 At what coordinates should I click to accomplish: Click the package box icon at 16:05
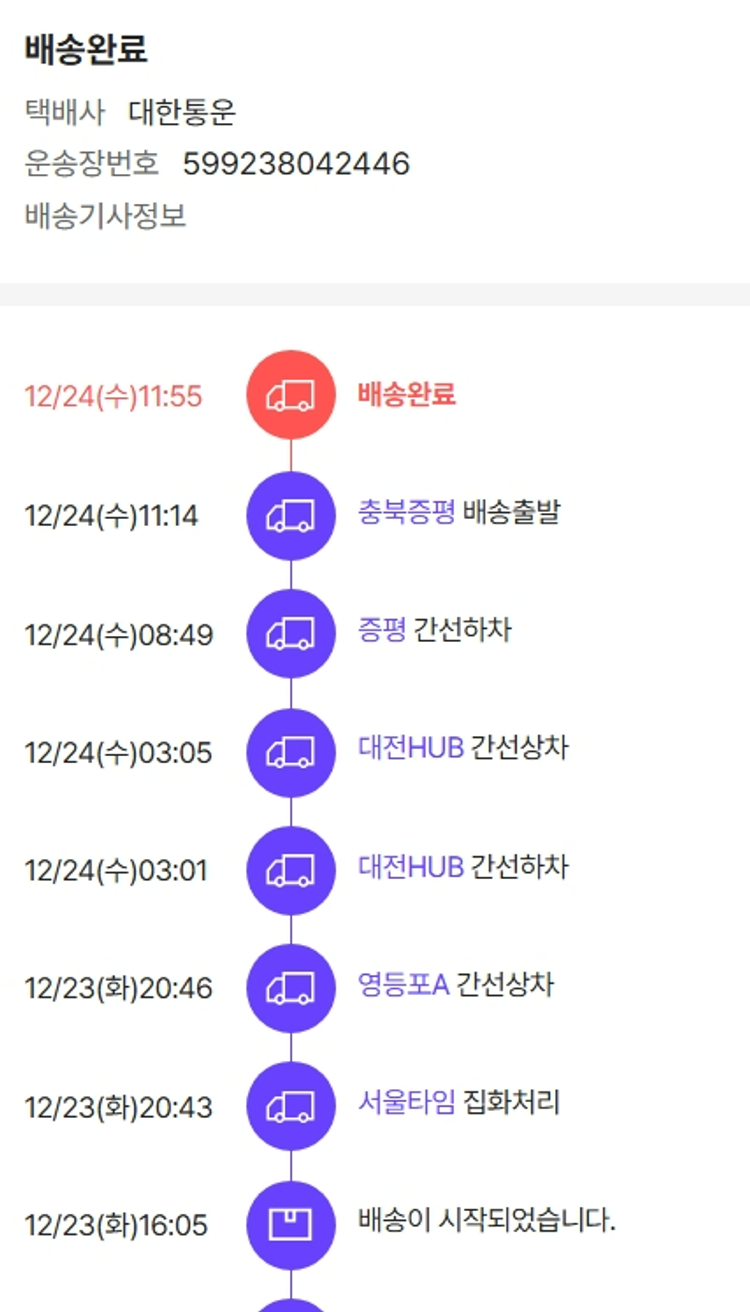[x=291, y=1224]
